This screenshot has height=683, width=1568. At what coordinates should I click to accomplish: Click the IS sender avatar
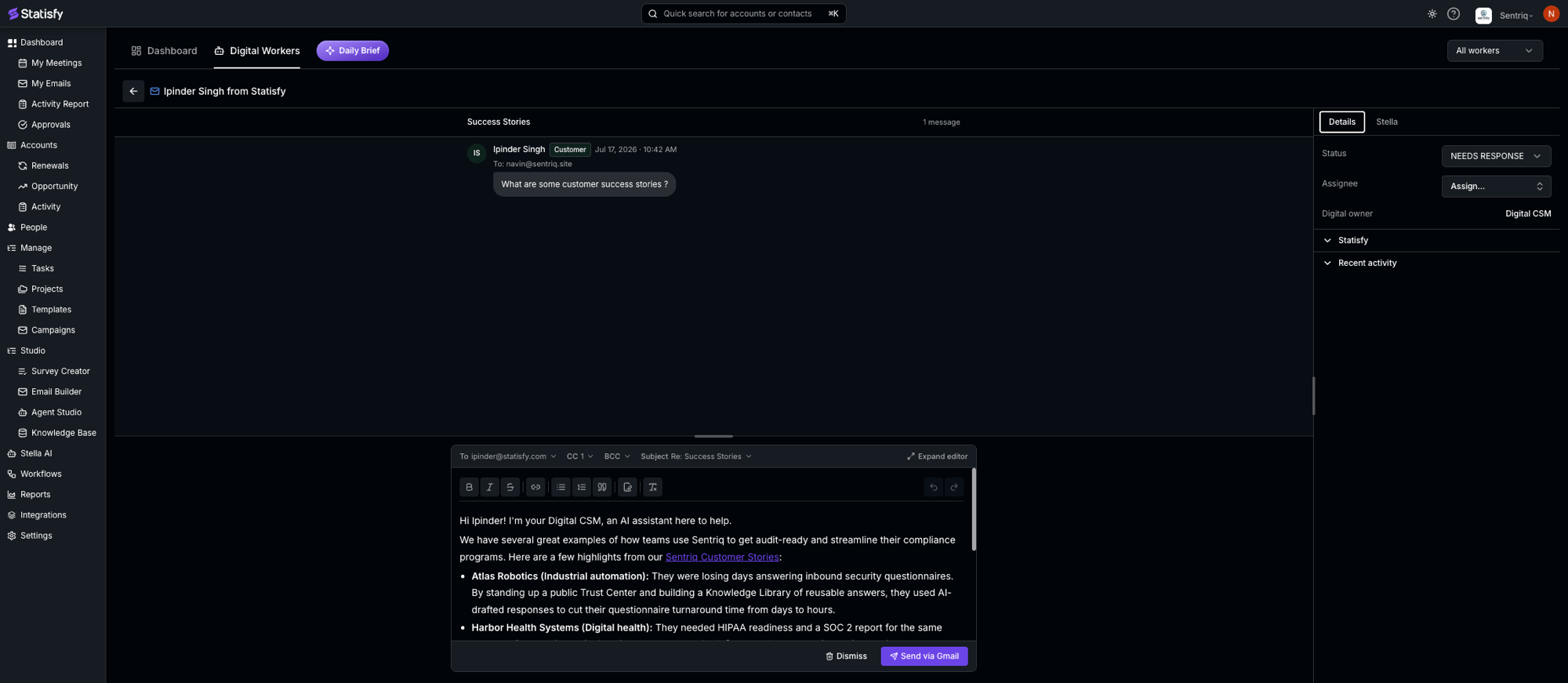[477, 153]
